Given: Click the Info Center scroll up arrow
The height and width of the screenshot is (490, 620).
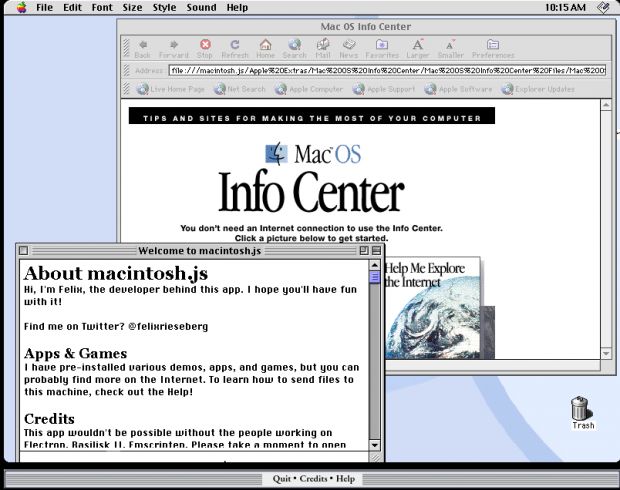Looking at the screenshot, I should click(606, 105).
